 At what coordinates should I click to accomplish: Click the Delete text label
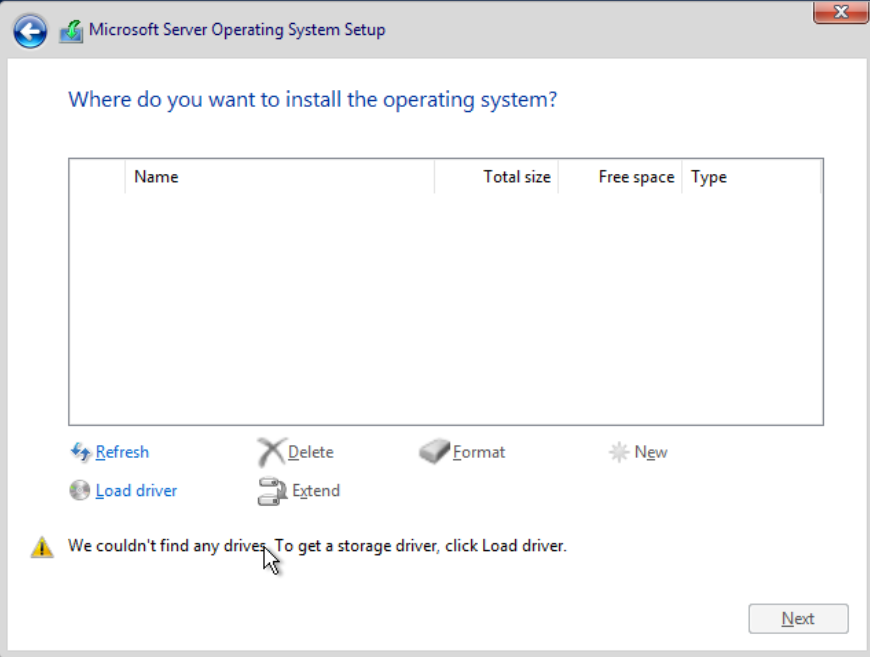click(x=311, y=452)
